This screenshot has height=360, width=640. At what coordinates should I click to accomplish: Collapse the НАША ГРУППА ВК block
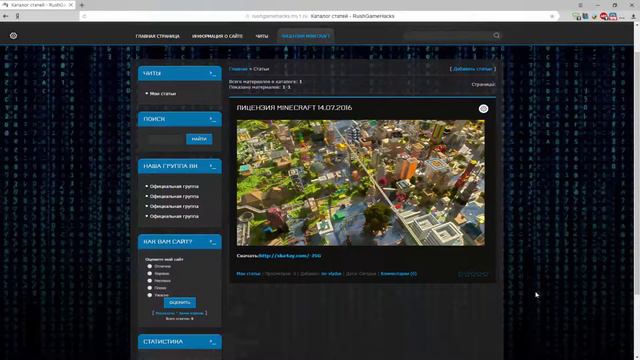tap(213, 166)
